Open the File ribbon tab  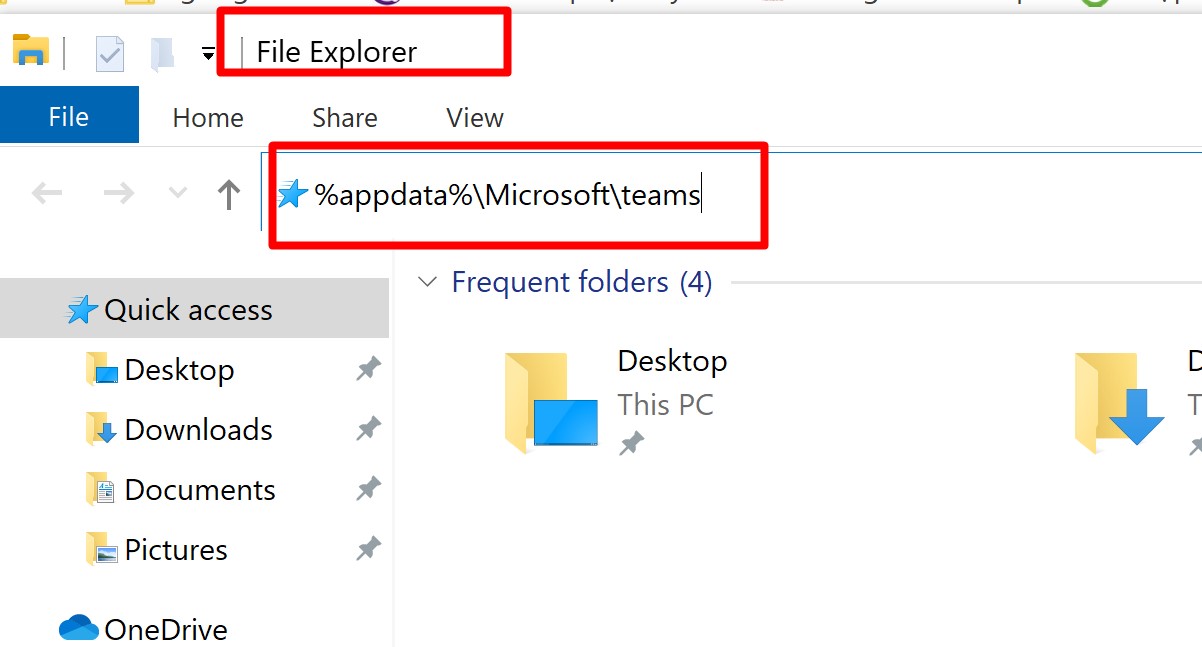(68, 117)
